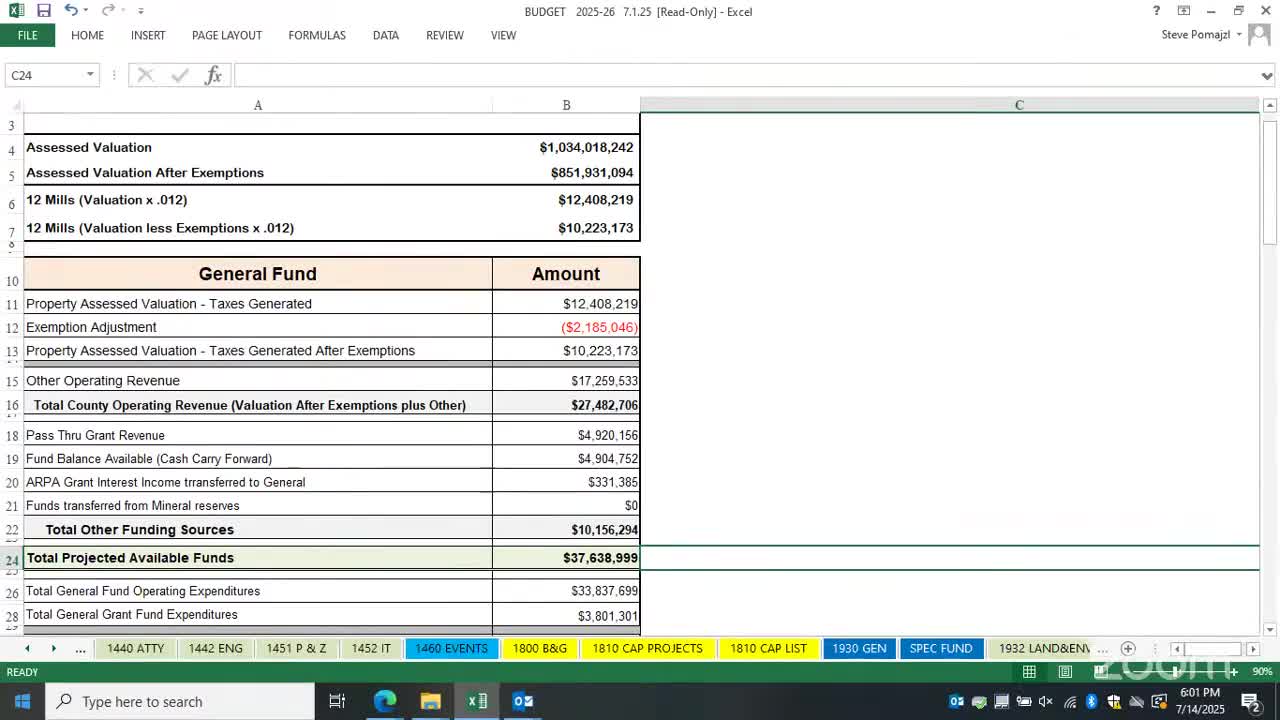Open the FORMULAS ribbon tab

click(317, 35)
